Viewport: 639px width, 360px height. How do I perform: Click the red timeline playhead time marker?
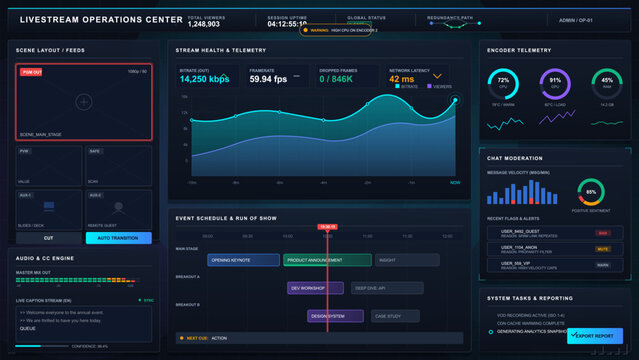(327, 227)
